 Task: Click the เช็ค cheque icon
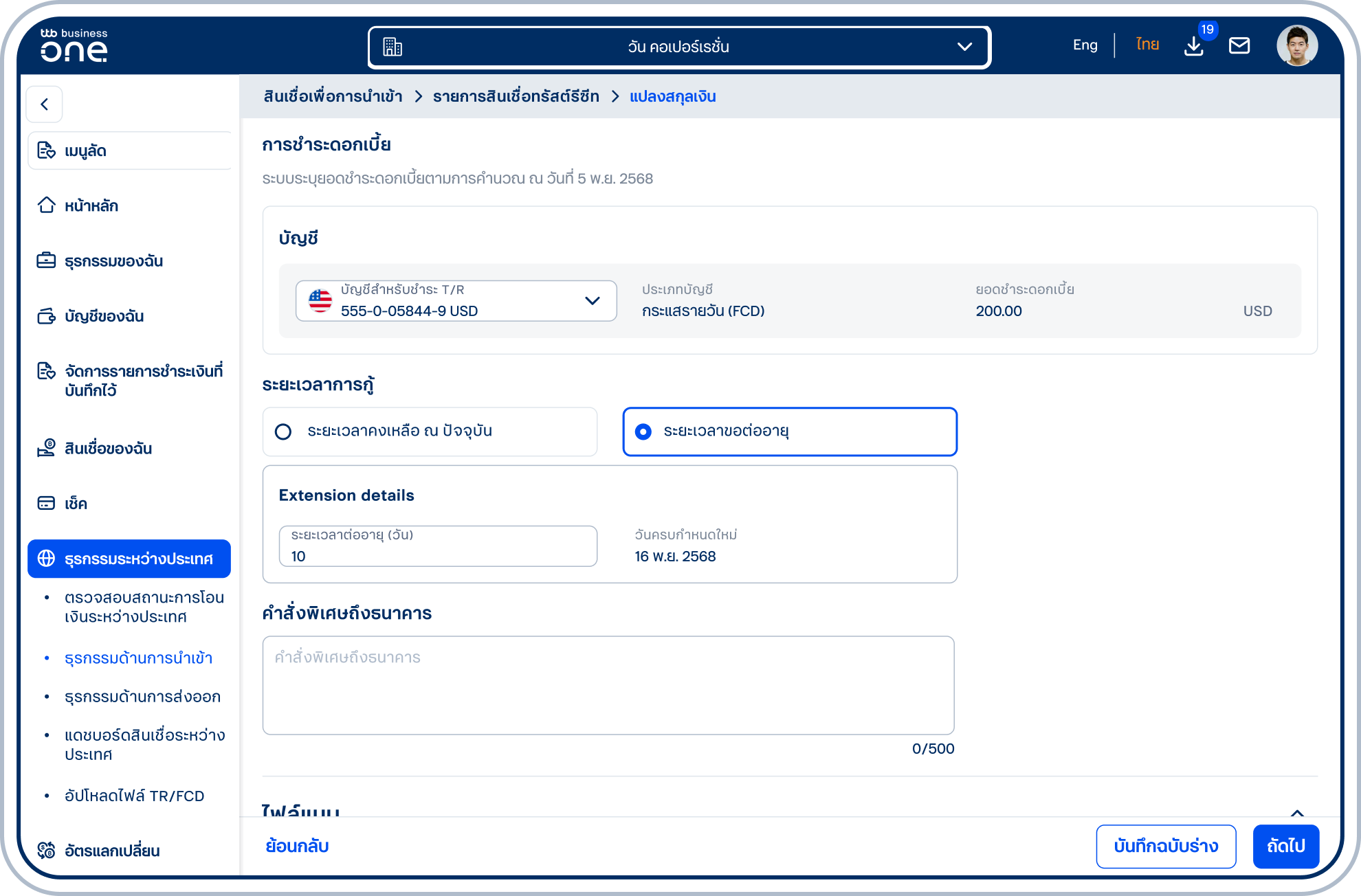[46, 504]
